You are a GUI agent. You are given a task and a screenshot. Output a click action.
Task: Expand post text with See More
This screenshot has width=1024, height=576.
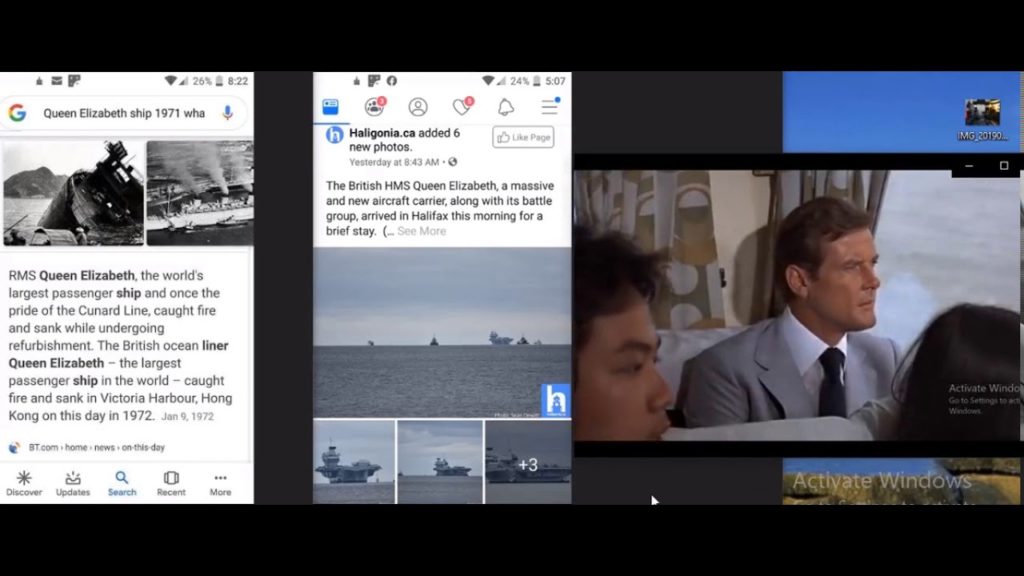click(421, 231)
